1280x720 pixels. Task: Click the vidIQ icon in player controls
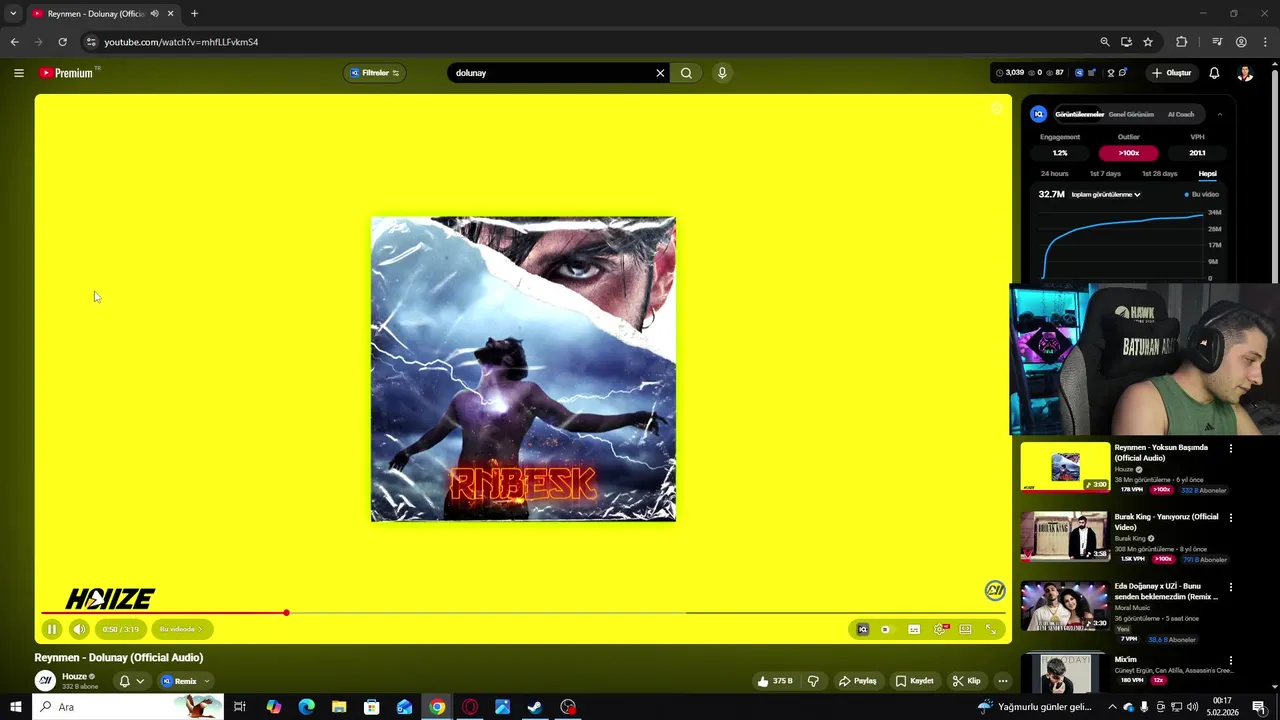coord(863,629)
